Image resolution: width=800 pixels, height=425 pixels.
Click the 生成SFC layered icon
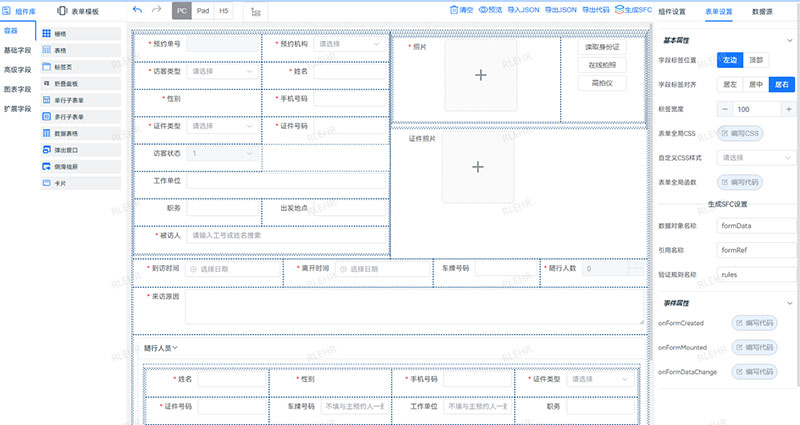(x=619, y=10)
